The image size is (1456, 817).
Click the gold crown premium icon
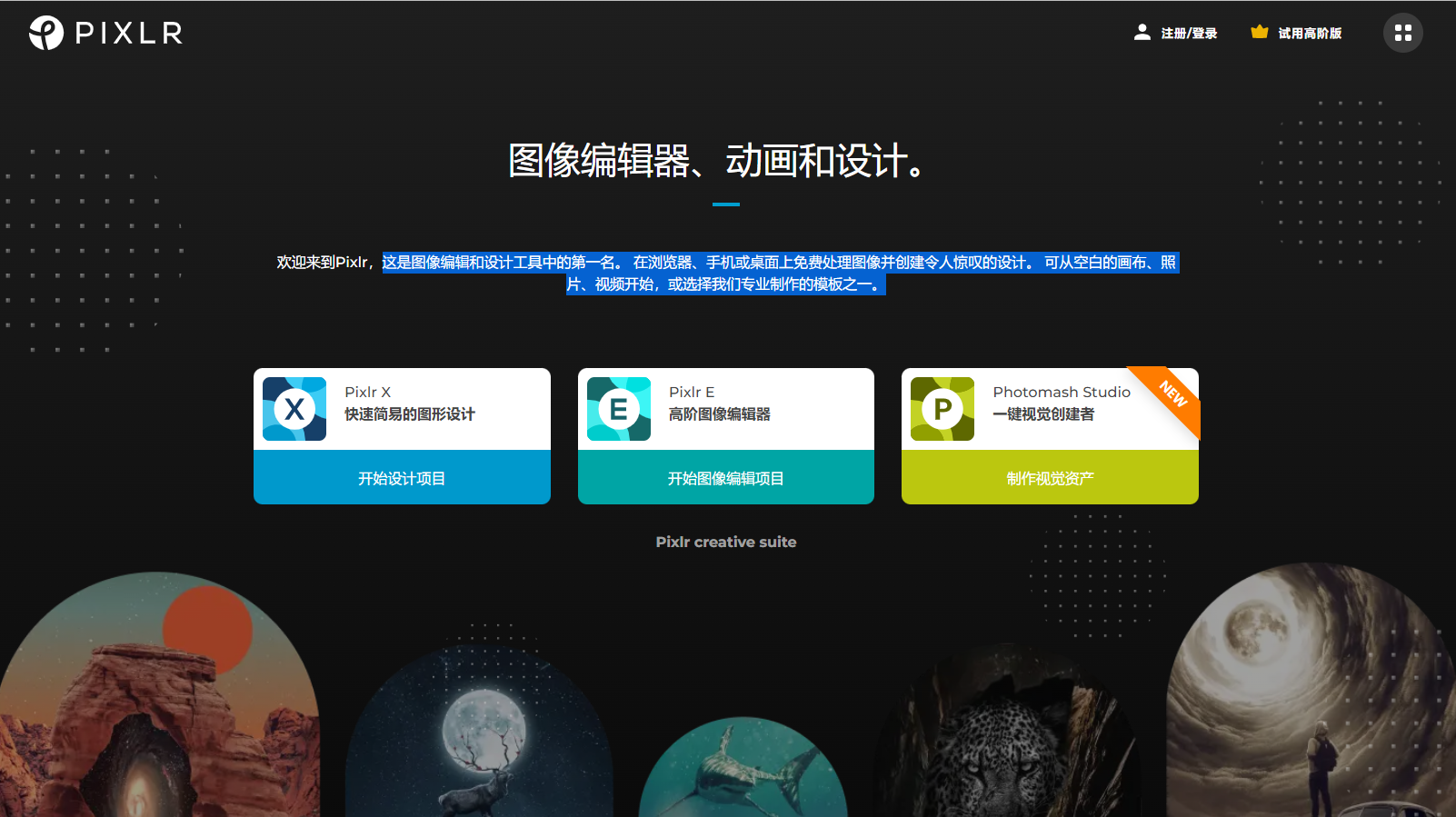1259,33
